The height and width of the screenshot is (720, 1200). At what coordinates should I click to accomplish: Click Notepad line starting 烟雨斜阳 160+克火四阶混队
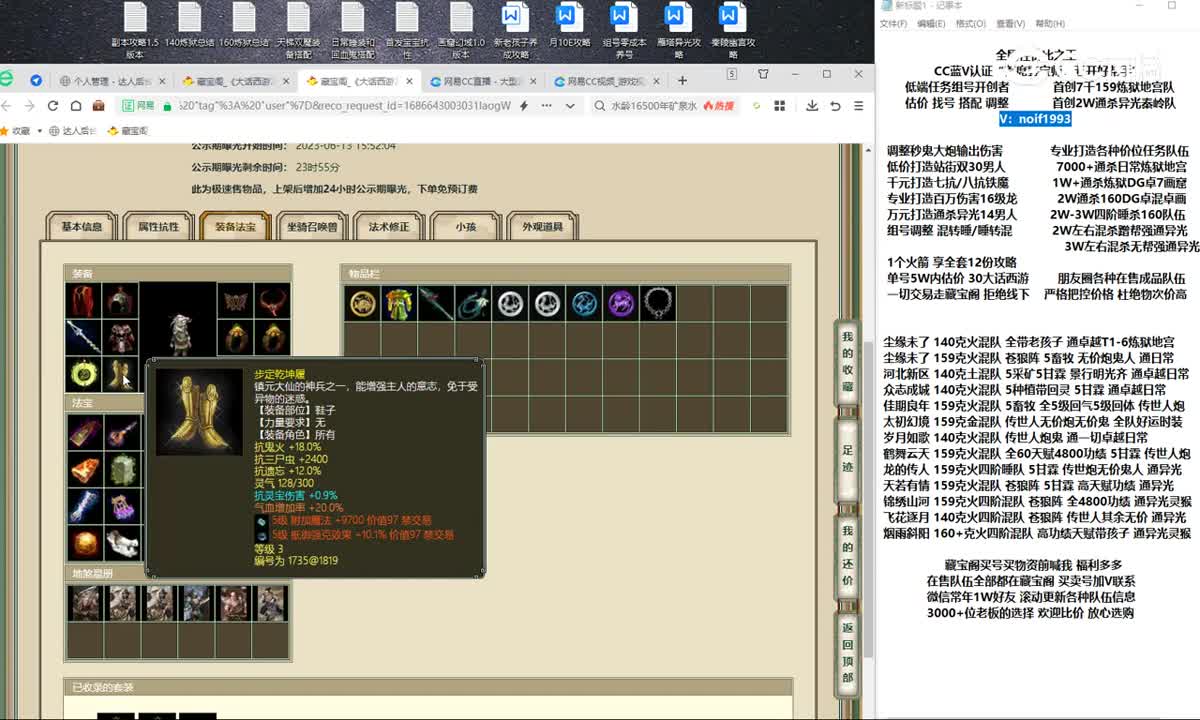[1036, 534]
